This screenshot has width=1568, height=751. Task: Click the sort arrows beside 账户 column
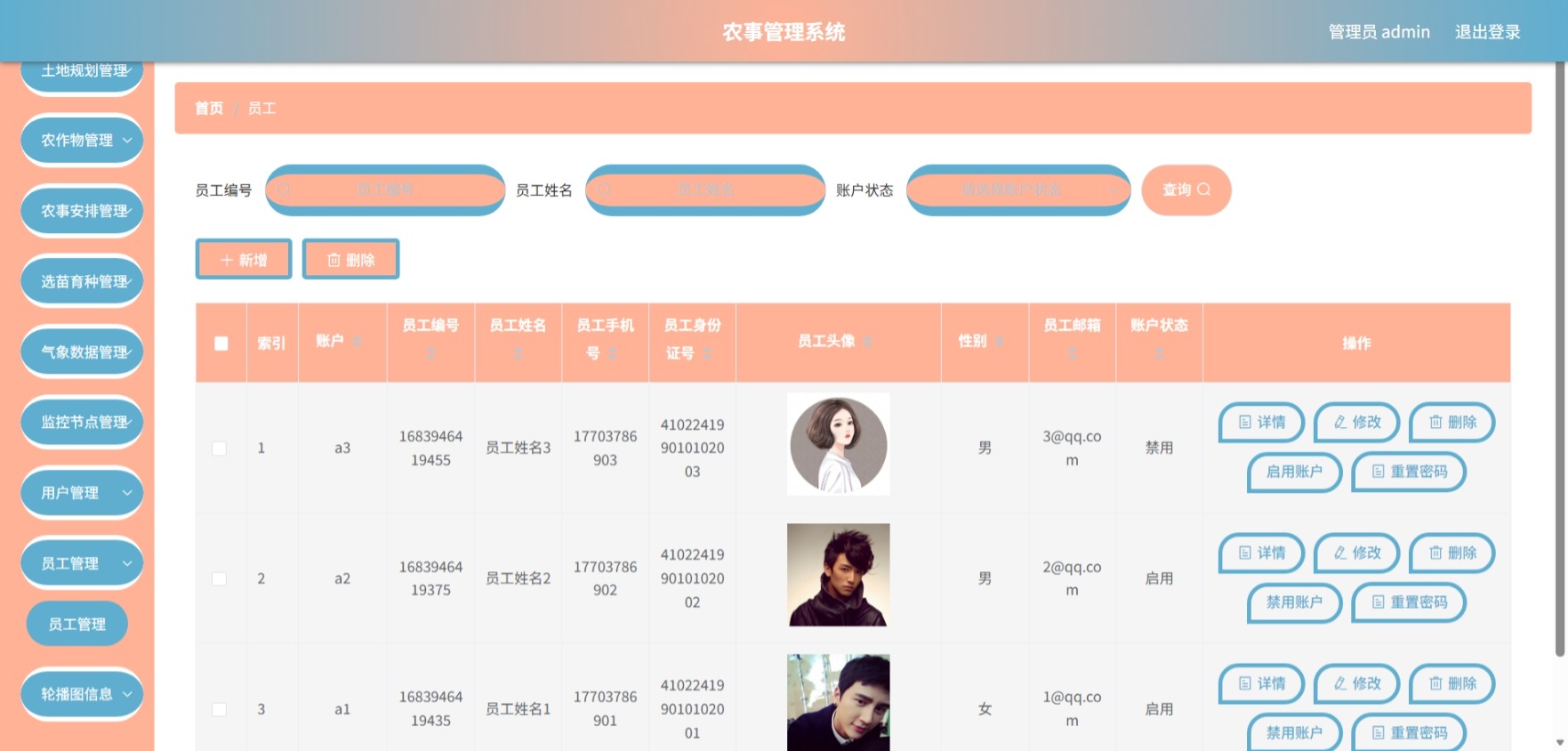pos(358,342)
